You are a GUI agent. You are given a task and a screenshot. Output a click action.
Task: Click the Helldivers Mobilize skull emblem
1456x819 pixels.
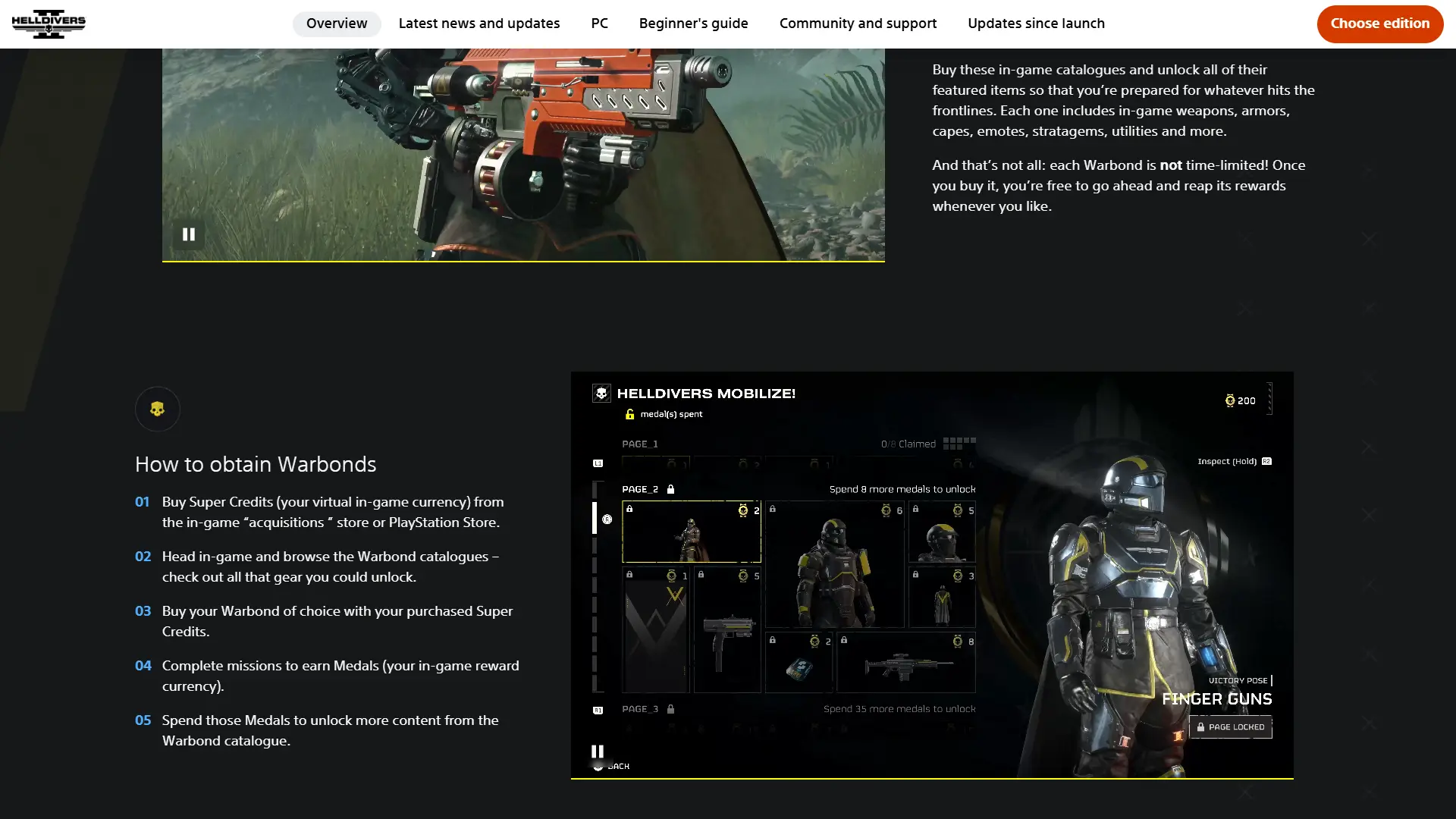[601, 393]
